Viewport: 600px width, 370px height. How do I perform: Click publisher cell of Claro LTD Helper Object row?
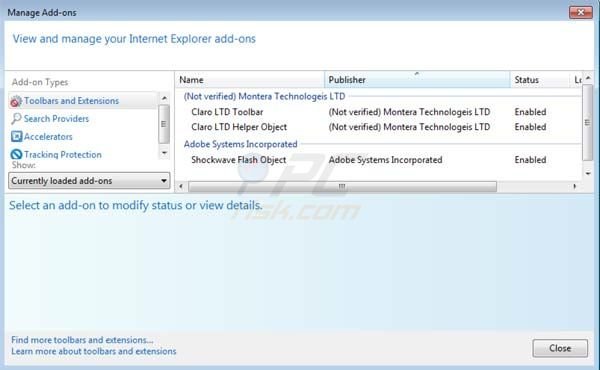pyautogui.click(x=409, y=127)
